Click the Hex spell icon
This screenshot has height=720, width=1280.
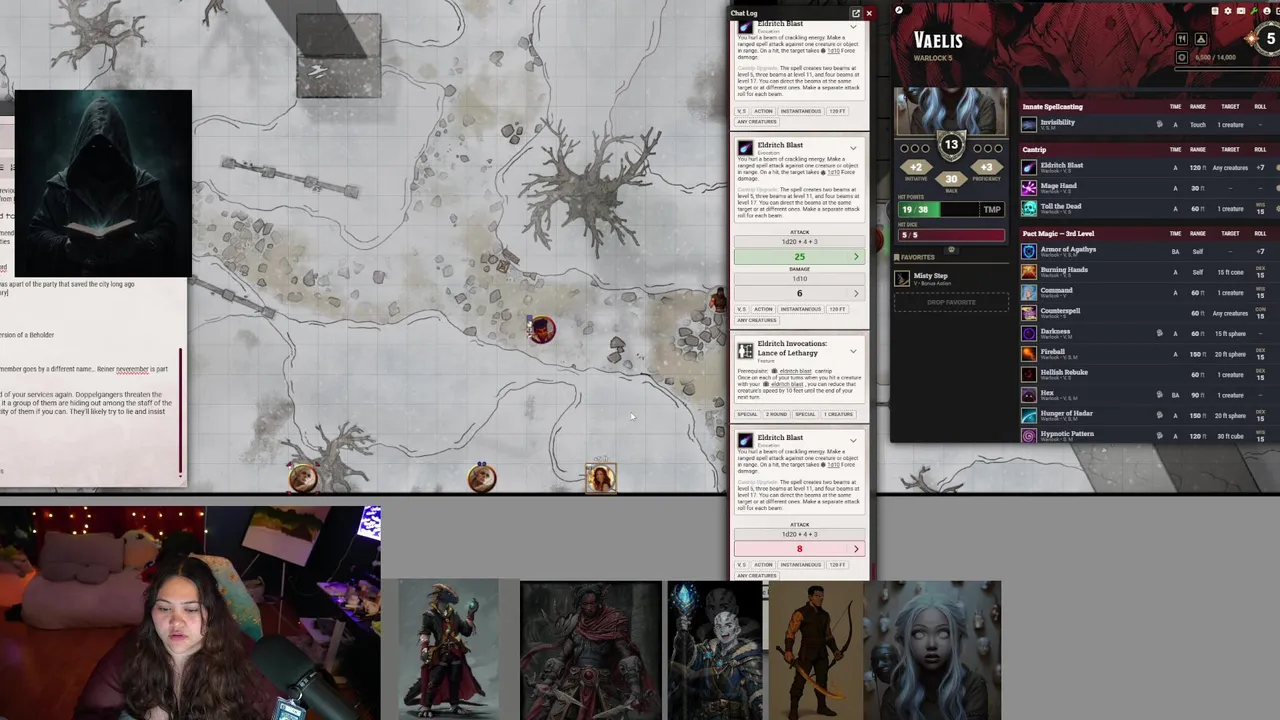point(1029,395)
